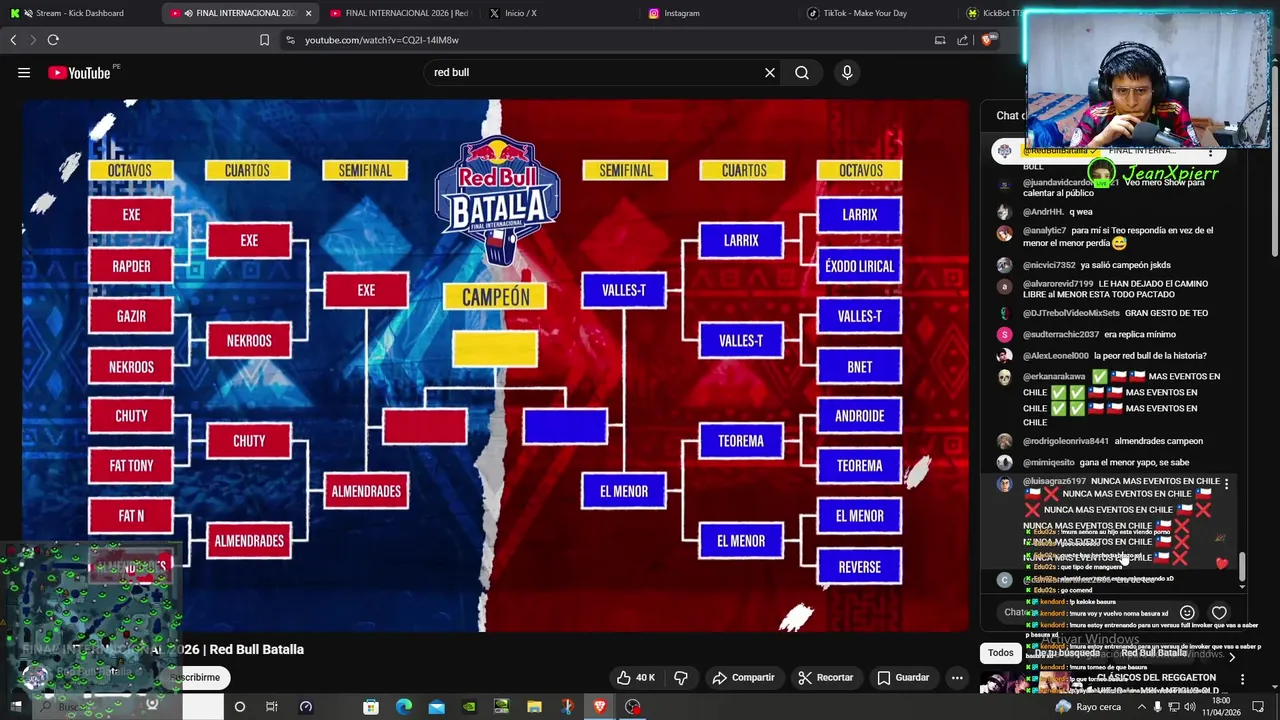This screenshot has width=1280, height=720.
Task: Open the YouTube guide hamburger menu
Action: tap(24, 72)
